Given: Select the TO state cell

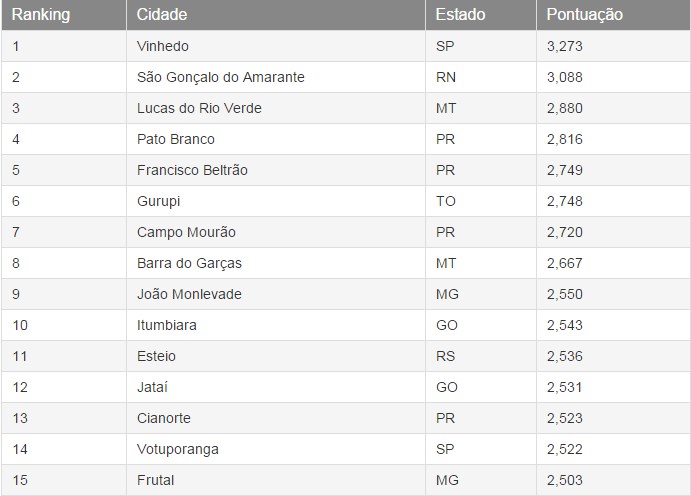Looking at the screenshot, I should point(481,201).
